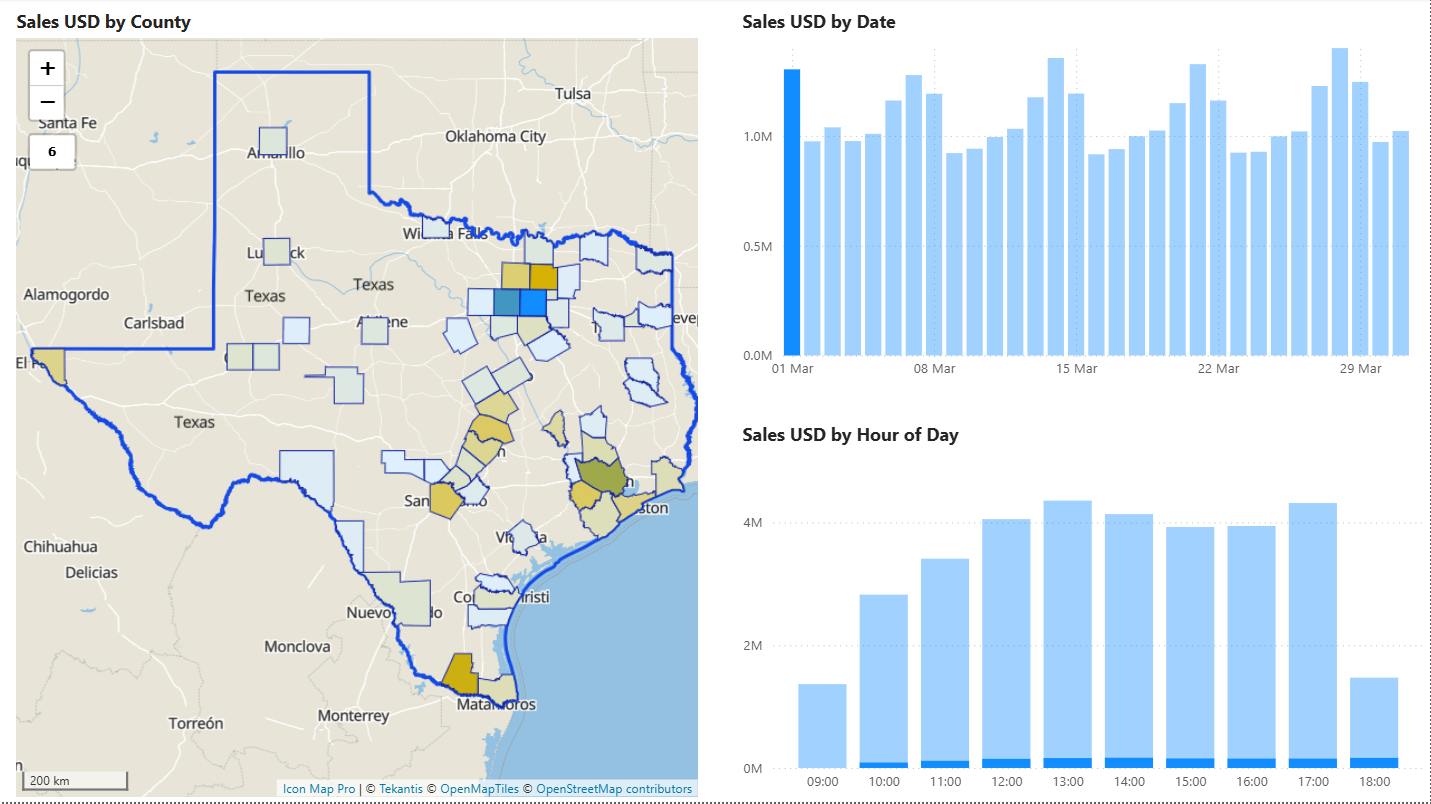Click the olive green county near Houston
This screenshot has height=804, width=1431.
pyautogui.click(x=601, y=474)
